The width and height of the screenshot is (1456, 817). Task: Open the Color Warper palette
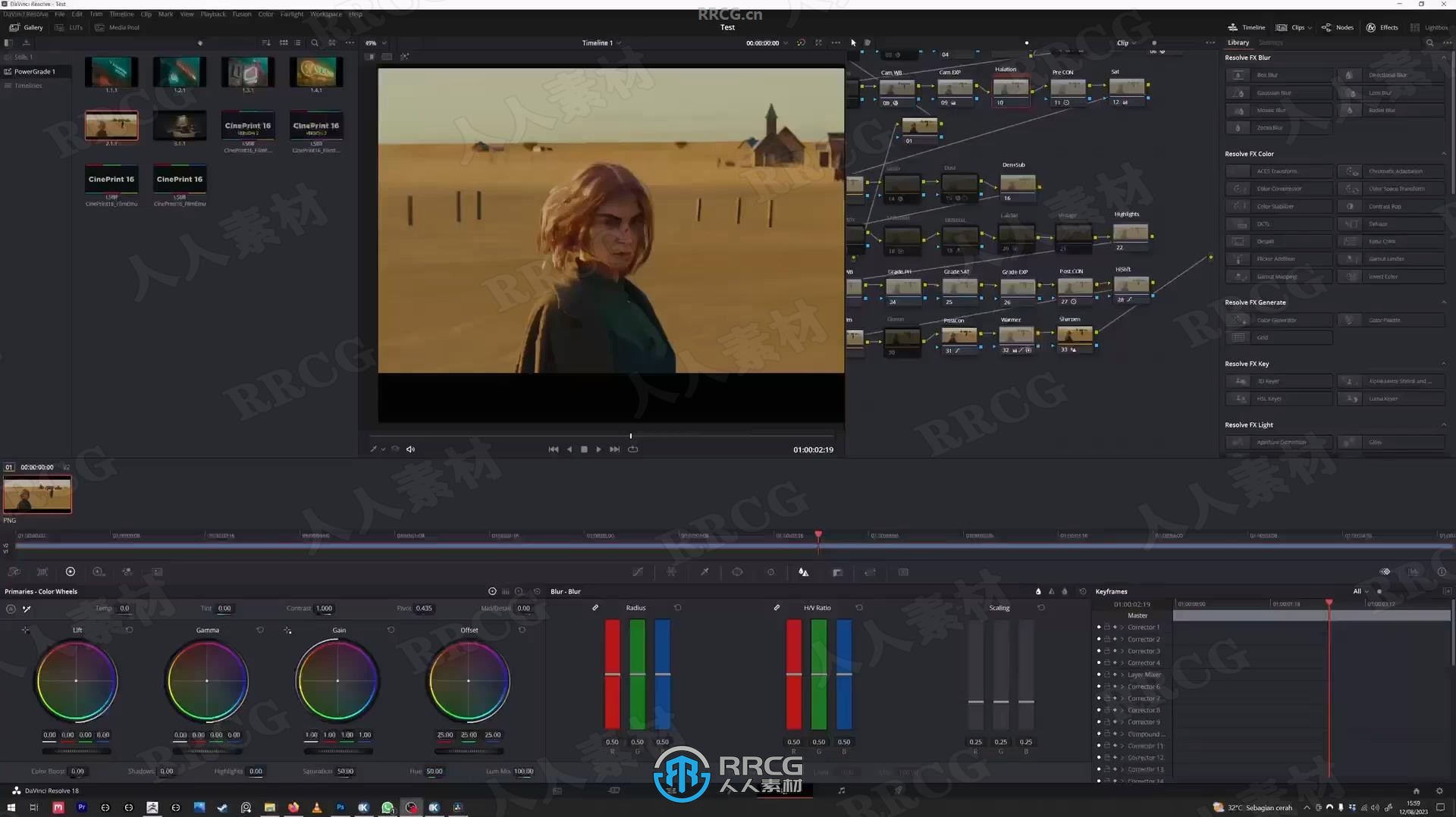click(671, 572)
